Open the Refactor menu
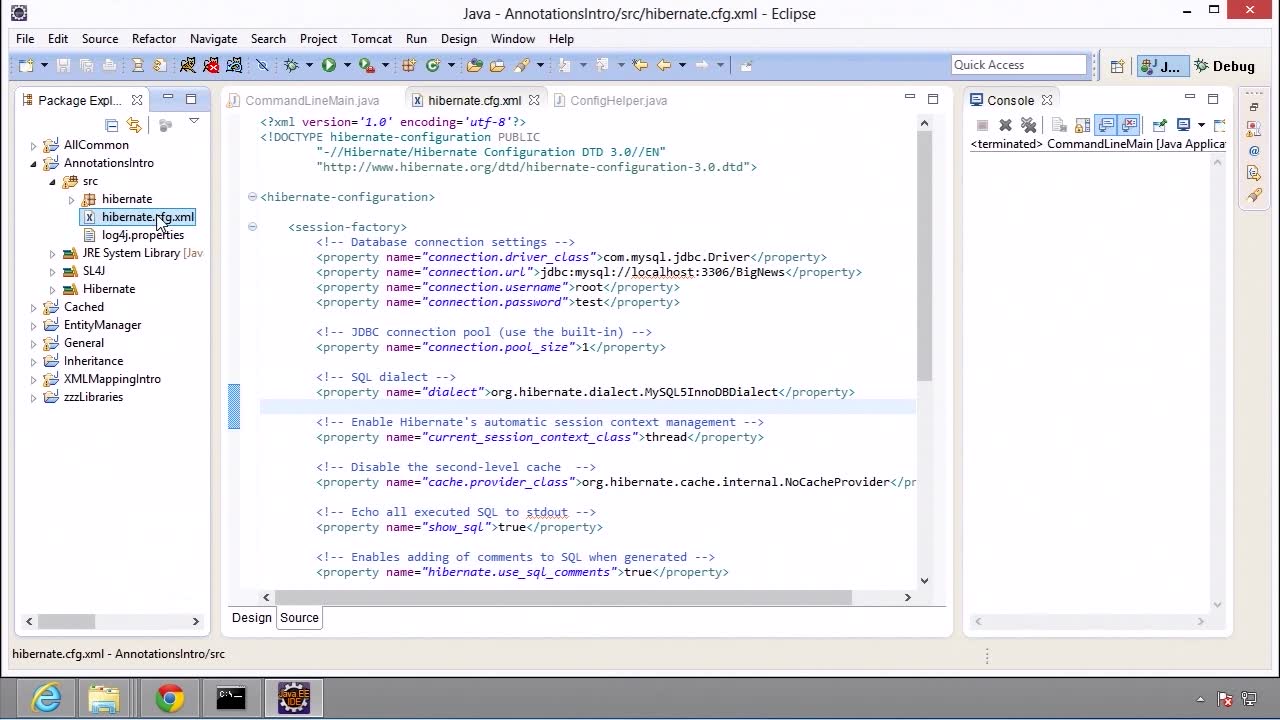1280x720 pixels. click(154, 38)
